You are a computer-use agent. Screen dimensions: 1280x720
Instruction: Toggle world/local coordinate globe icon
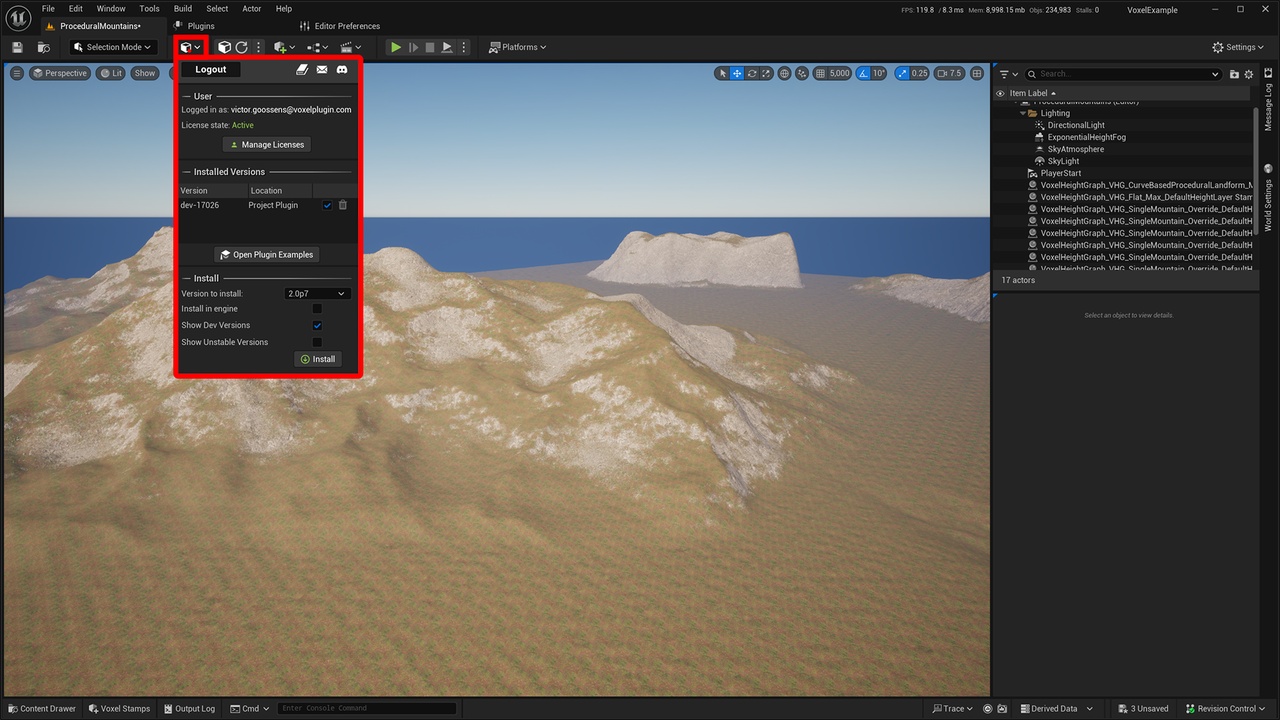click(x=785, y=73)
